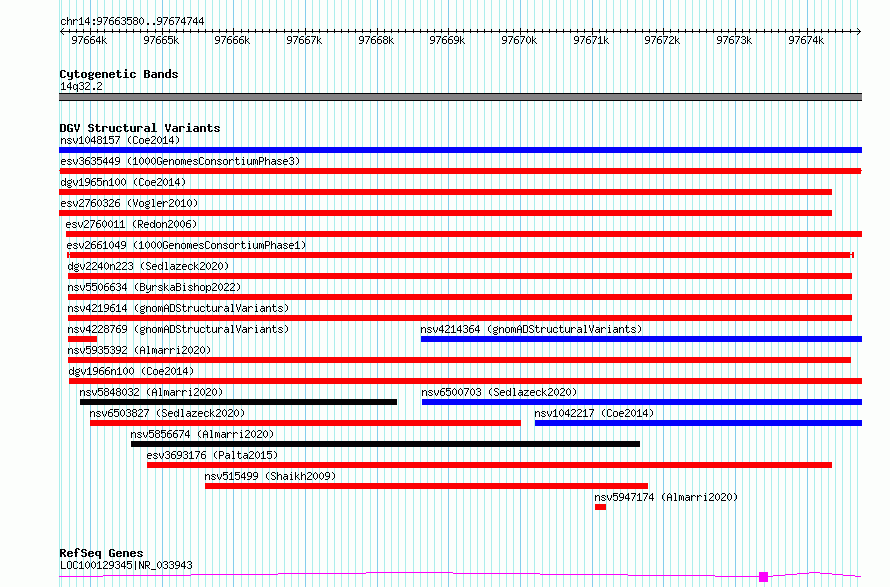Viewport: 890px width, 587px height.
Task: Select the magenta exon block on gene track
Action: coord(763,577)
